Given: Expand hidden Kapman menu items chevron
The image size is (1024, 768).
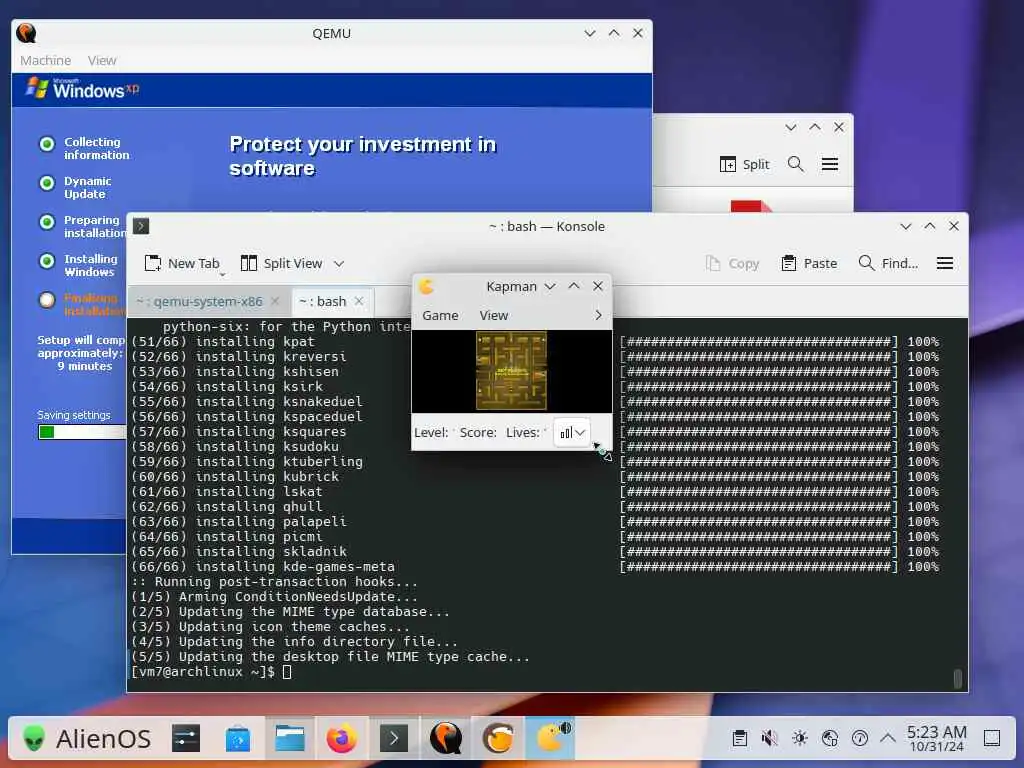Looking at the screenshot, I should click(598, 315).
